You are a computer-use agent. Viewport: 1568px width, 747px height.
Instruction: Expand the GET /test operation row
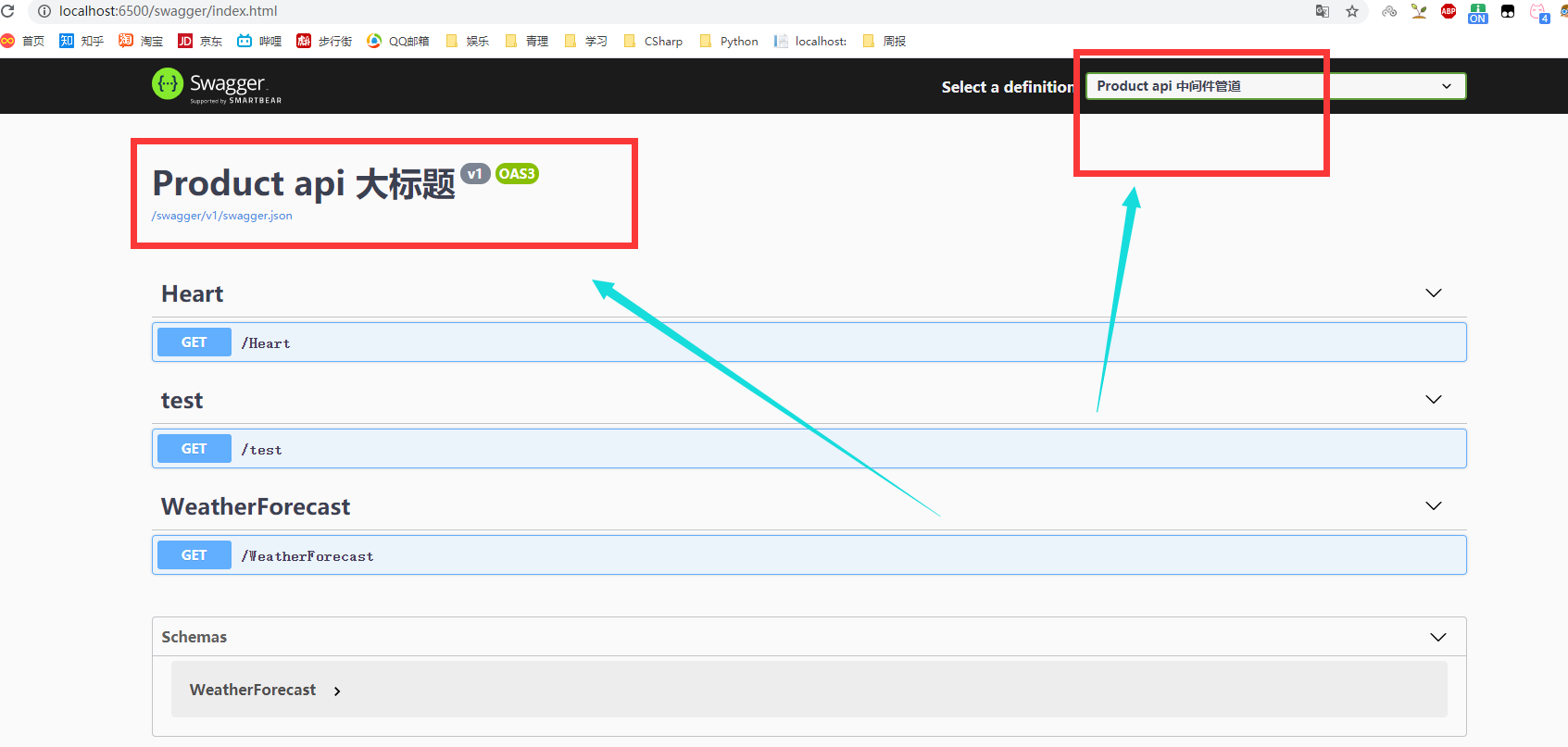coord(809,449)
